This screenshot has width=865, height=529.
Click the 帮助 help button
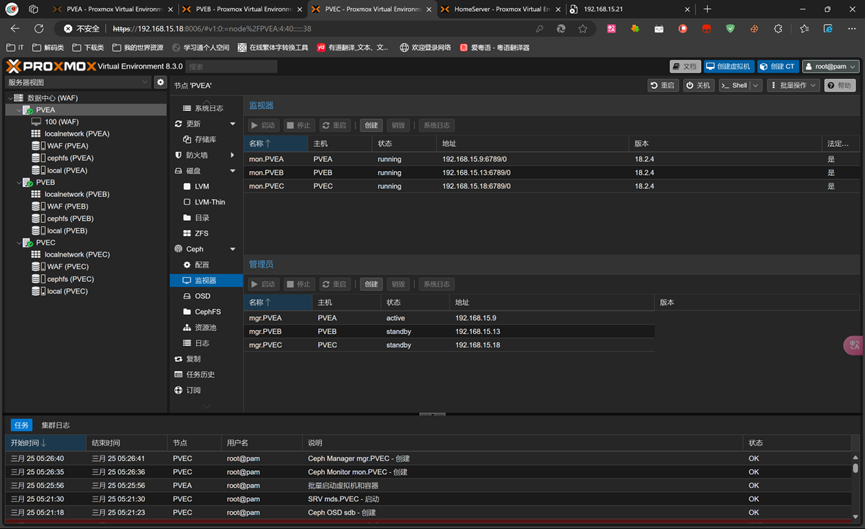coord(840,86)
